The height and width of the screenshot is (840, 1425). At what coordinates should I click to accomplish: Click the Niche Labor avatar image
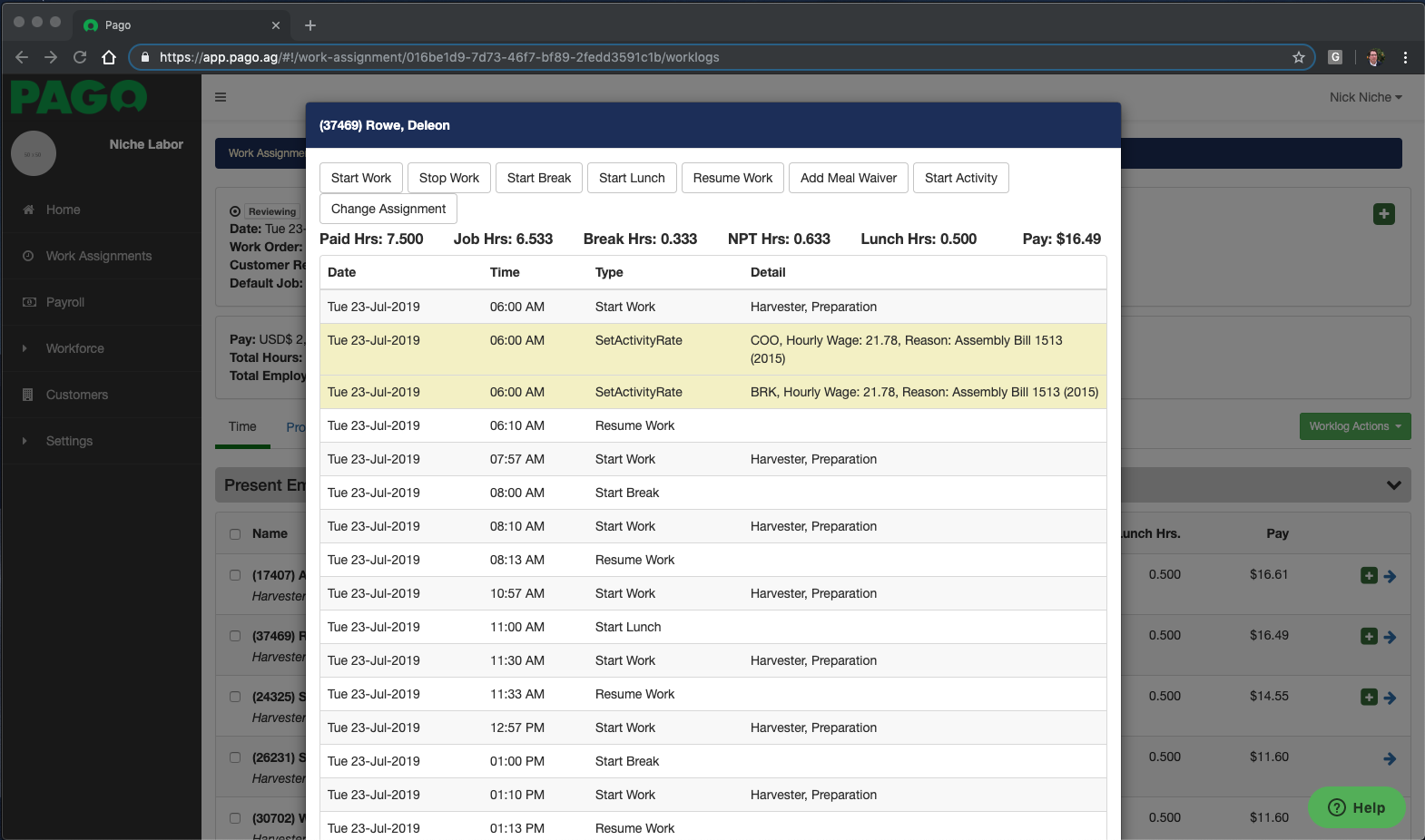pos(34,154)
